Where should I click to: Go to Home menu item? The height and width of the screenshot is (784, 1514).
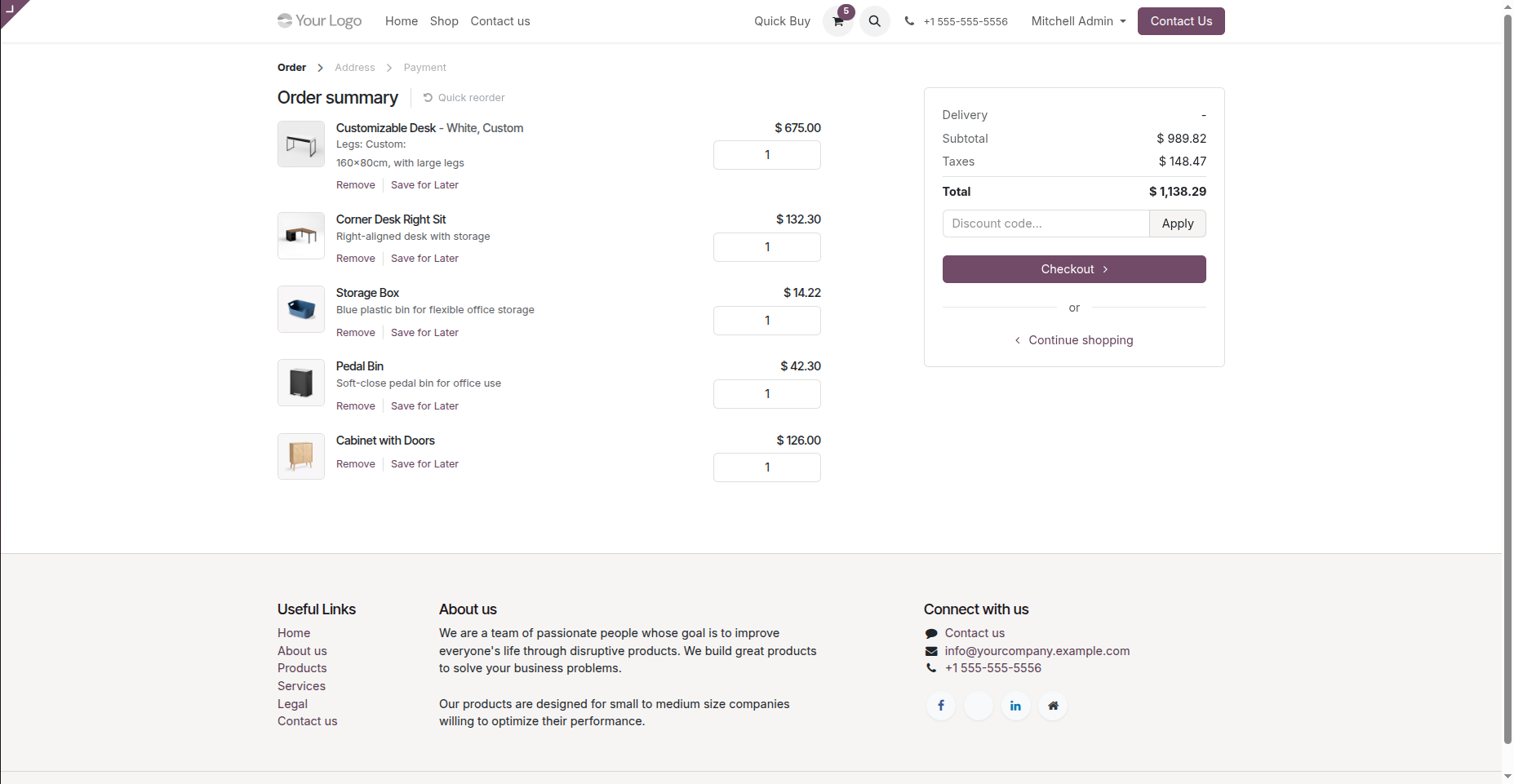402,21
